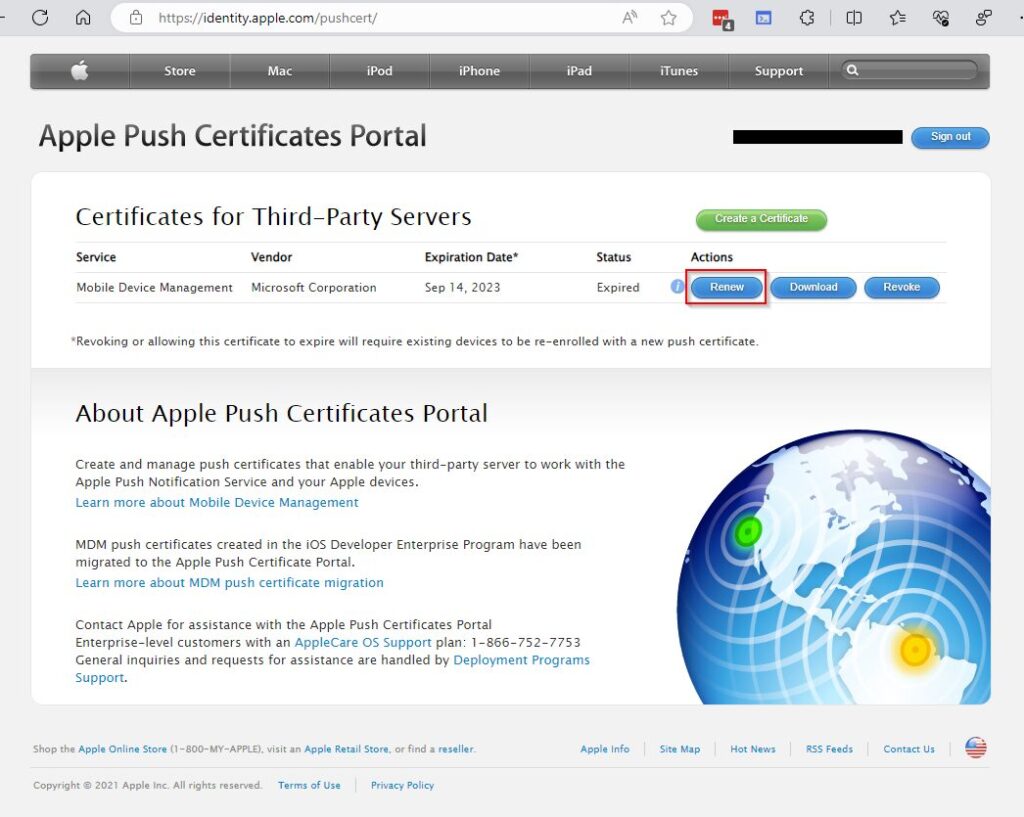Viewport: 1024px width, 817px height.
Task: Click the Renew button
Action: pyautogui.click(x=725, y=287)
